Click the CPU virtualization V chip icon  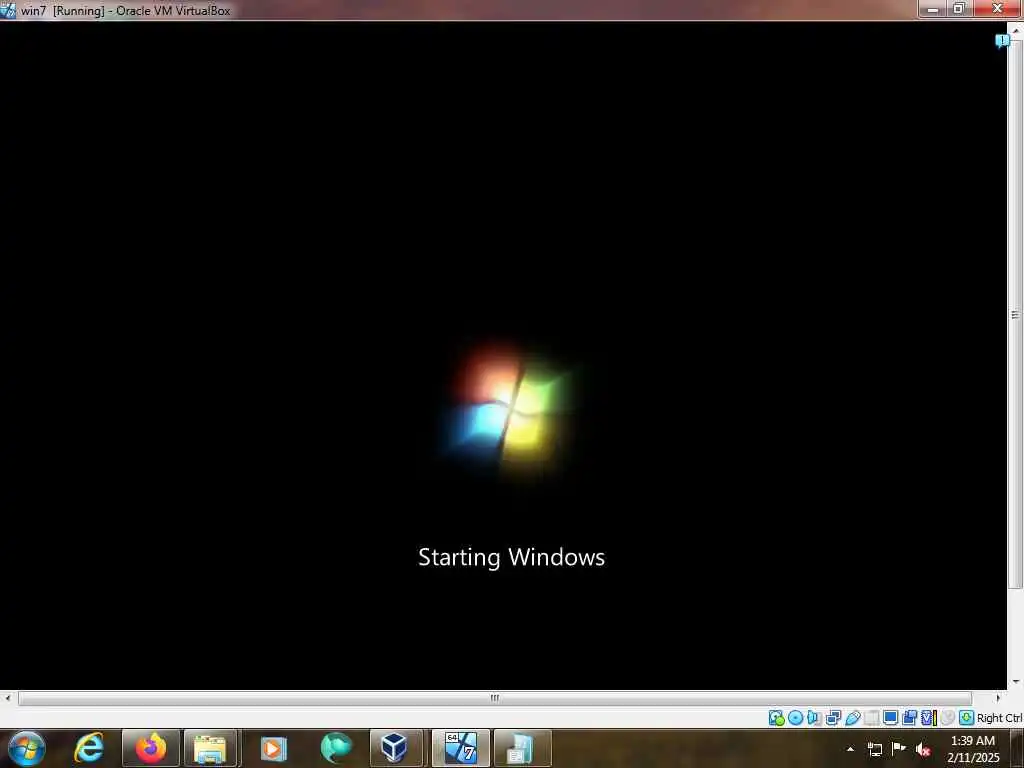[x=928, y=718]
